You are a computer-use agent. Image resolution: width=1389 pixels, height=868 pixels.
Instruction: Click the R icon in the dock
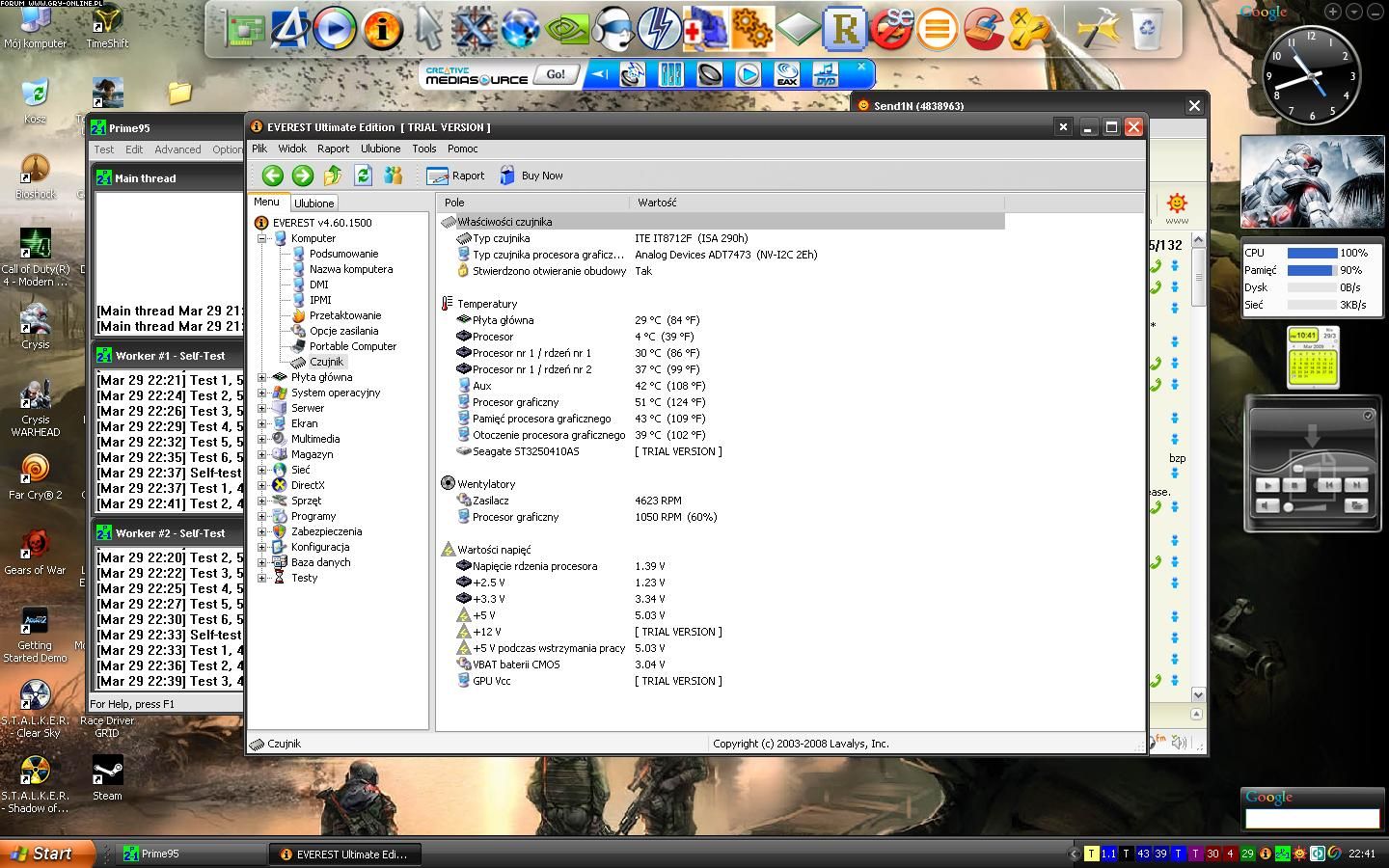pos(845,29)
